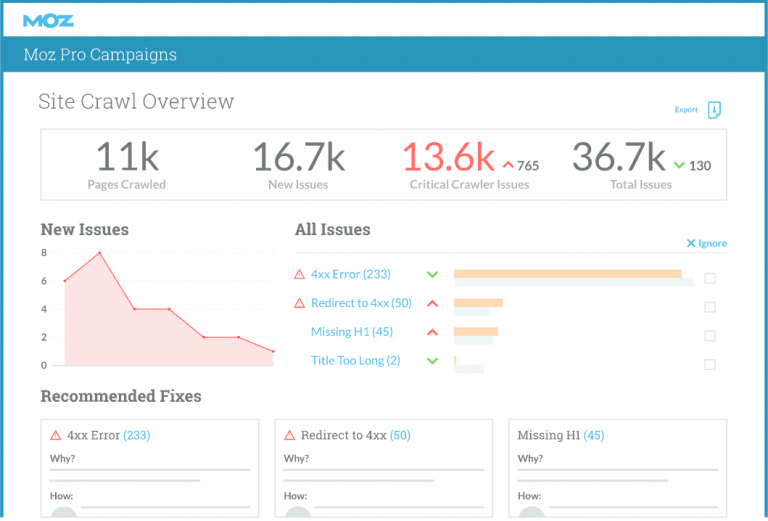Image resolution: width=768 pixels, height=521 pixels.
Task: Open the Title Too Long (2) issue link
Action: click(356, 361)
